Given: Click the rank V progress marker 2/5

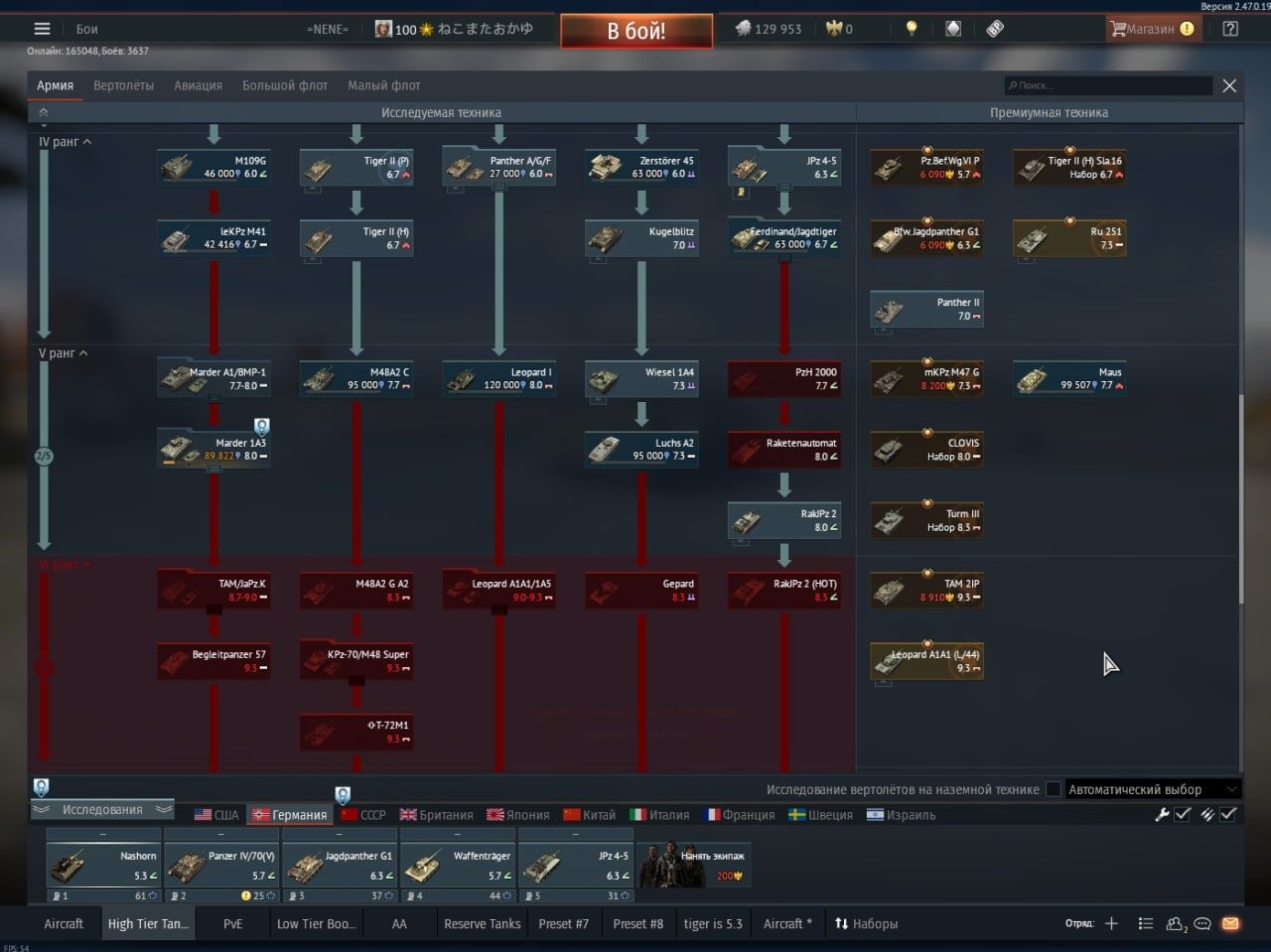Looking at the screenshot, I should coord(44,457).
